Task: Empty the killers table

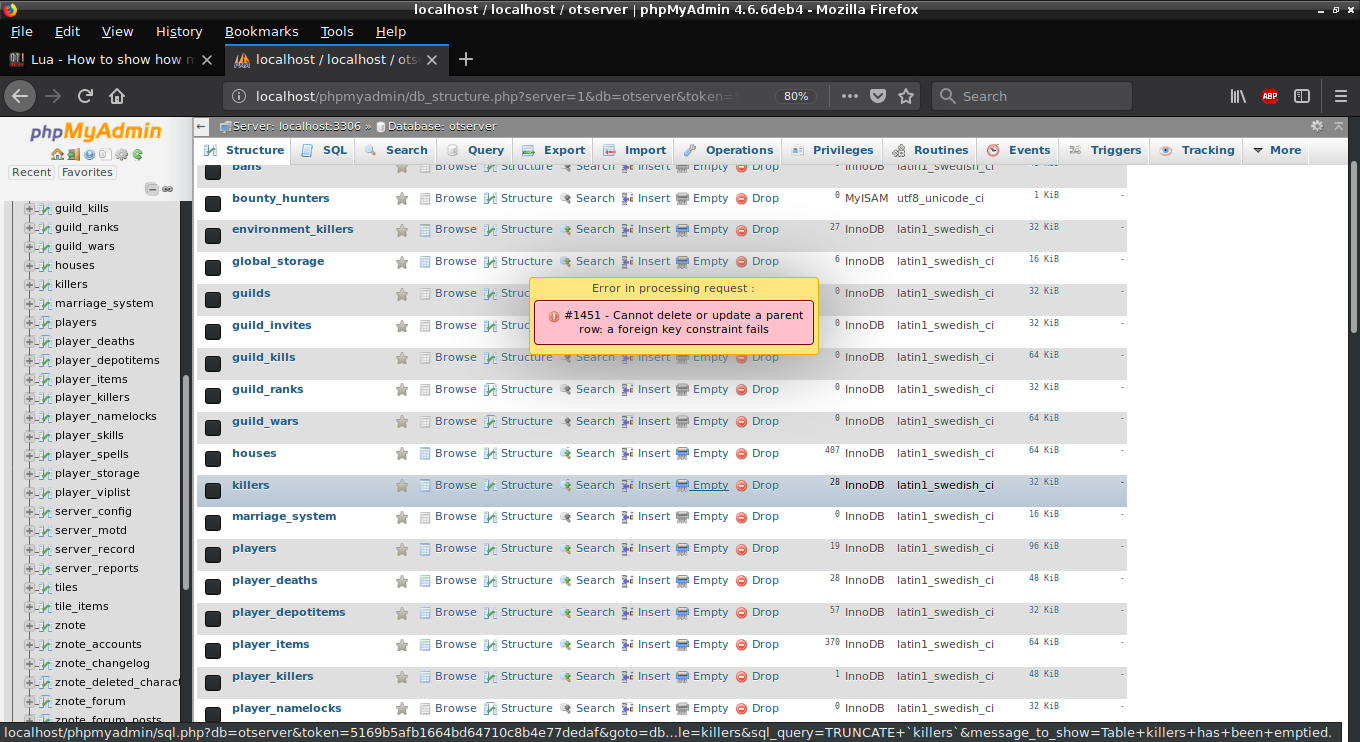Action: [702, 485]
